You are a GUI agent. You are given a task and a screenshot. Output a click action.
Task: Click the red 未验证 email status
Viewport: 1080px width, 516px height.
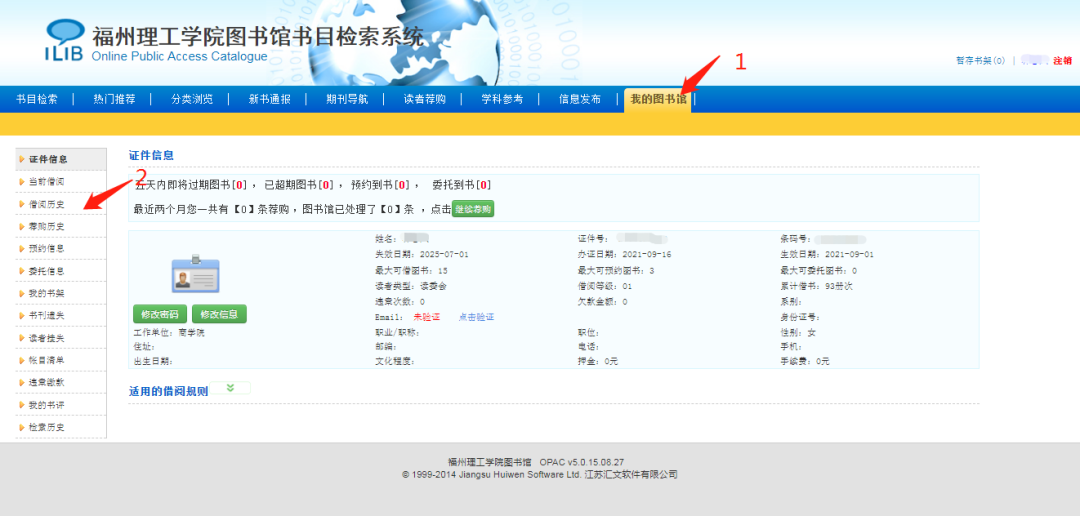click(427, 317)
